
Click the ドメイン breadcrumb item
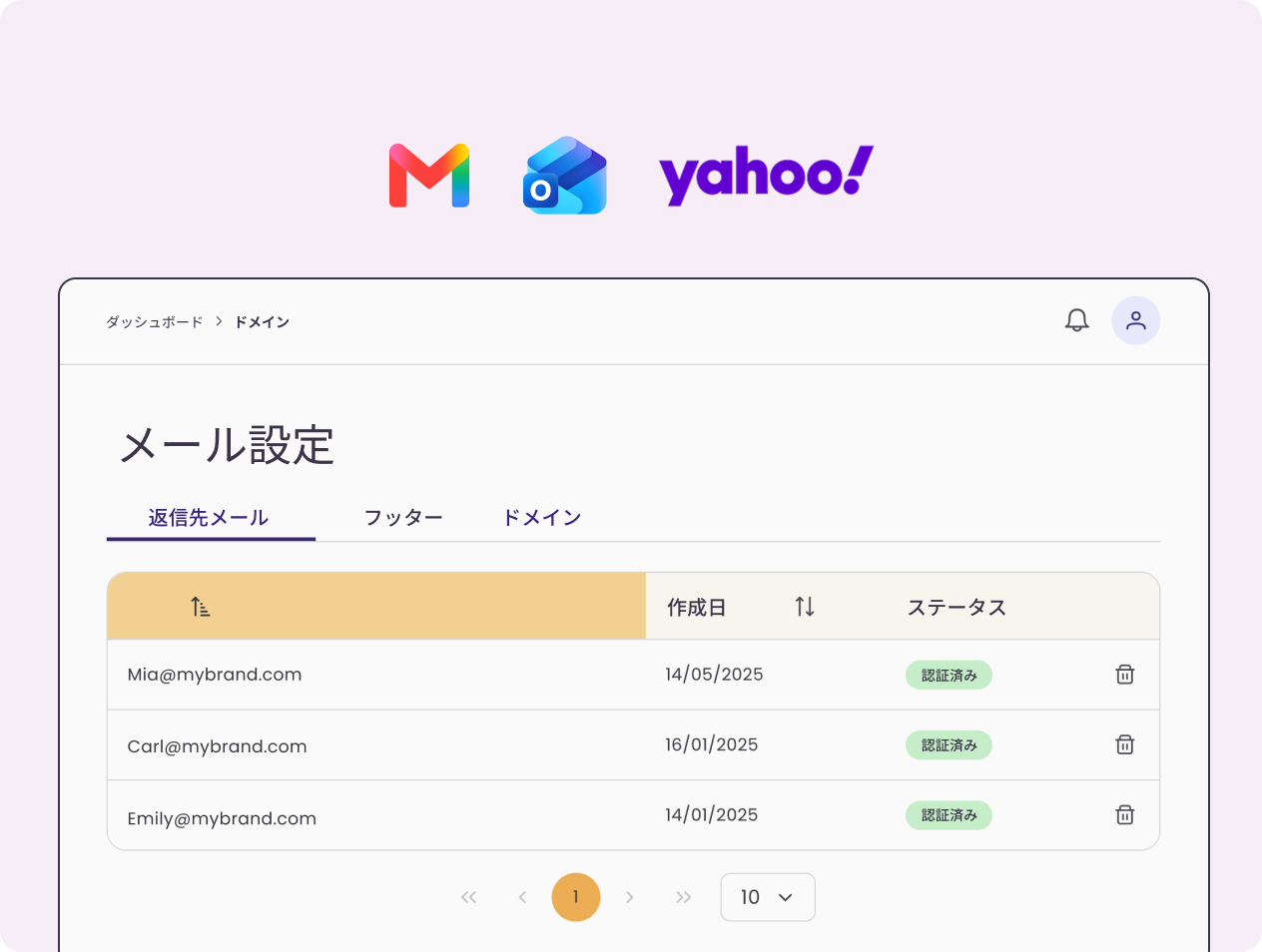pos(263,321)
